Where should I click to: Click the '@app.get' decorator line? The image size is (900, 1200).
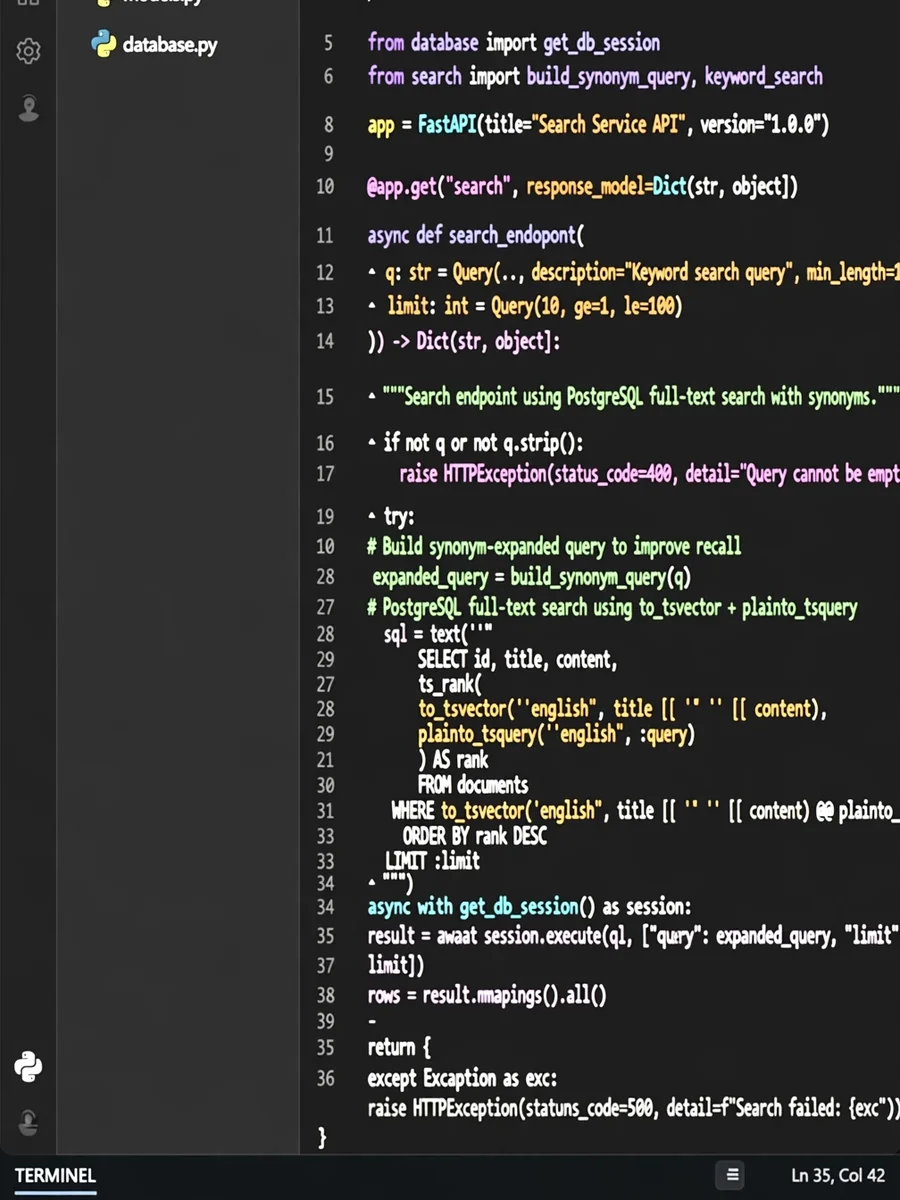[x=582, y=187]
